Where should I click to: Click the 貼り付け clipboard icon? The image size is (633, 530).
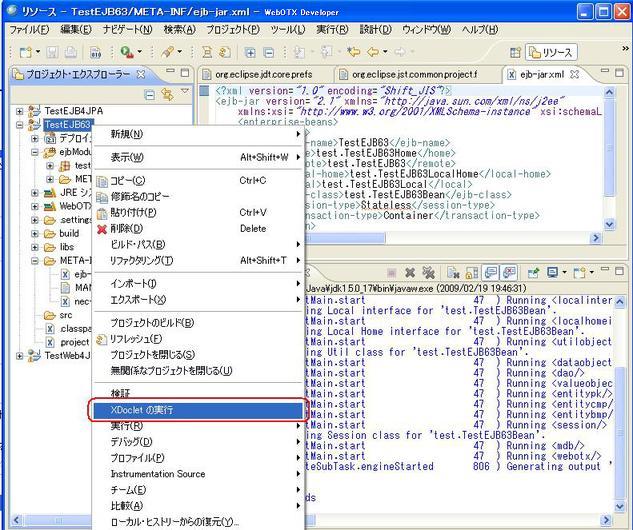pyautogui.click(x=101, y=212)
